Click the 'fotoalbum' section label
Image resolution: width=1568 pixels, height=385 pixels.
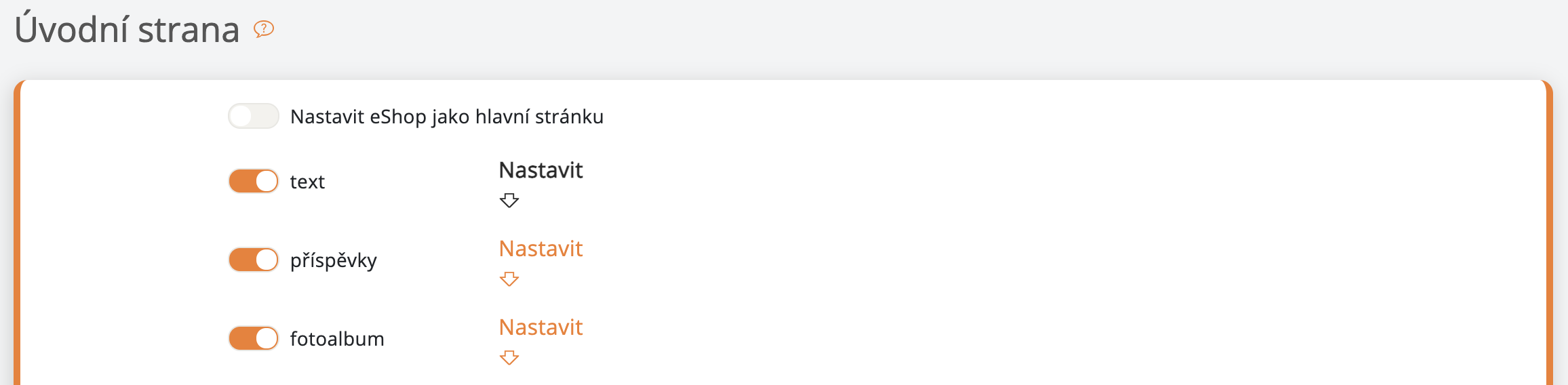click(x=337, y=339)
